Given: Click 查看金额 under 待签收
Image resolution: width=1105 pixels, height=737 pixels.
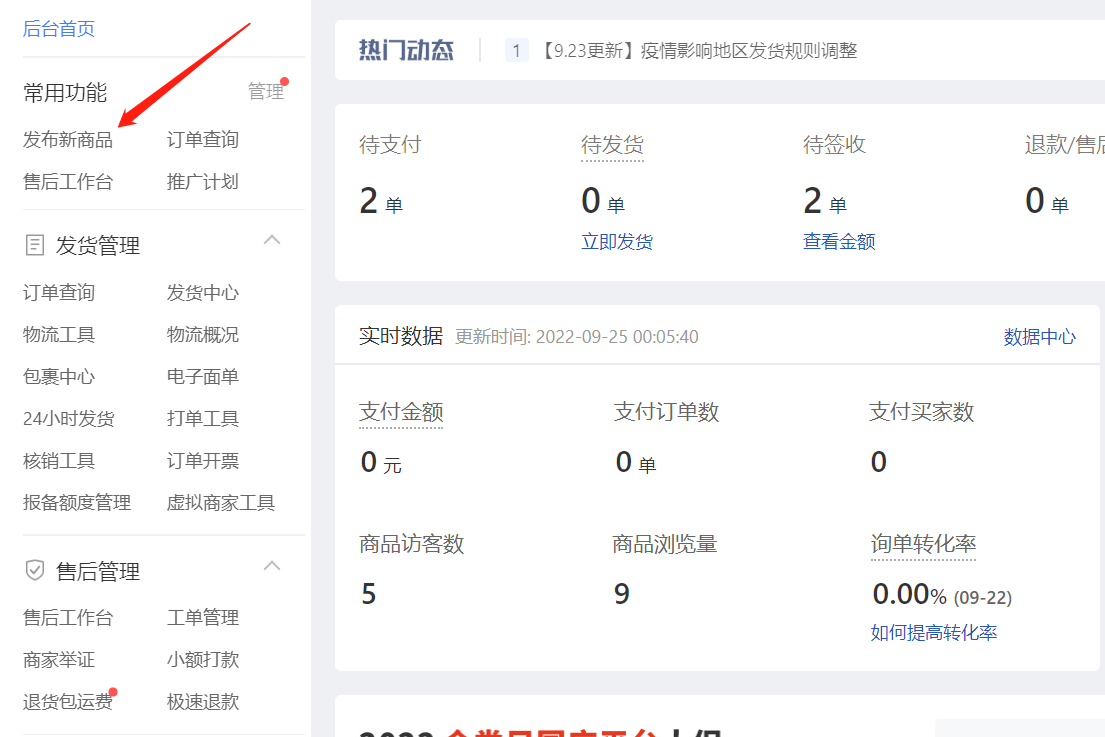Looking at the screenshot, I should click(x=839, y=242).
